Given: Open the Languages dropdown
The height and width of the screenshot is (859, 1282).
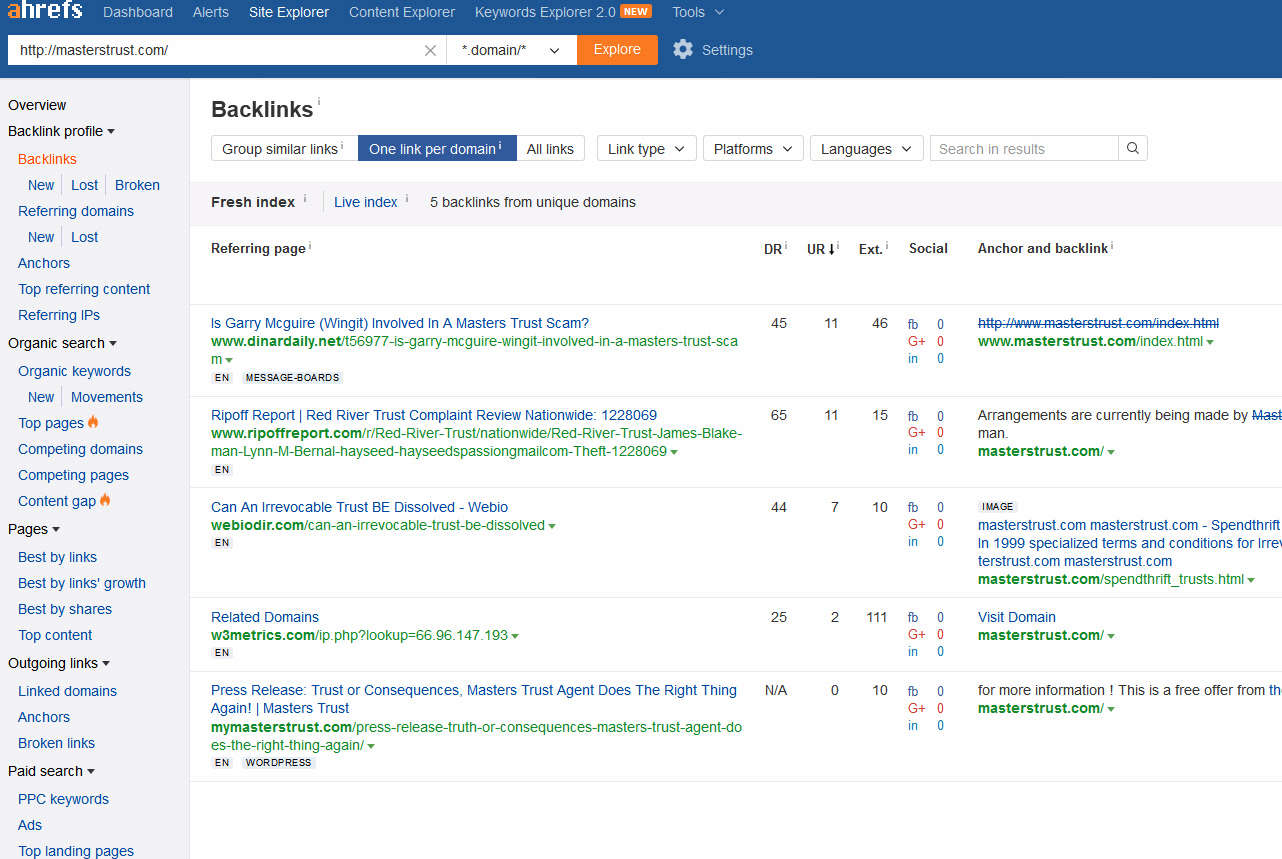Looking at the screenshot, I should pos(866,148).
